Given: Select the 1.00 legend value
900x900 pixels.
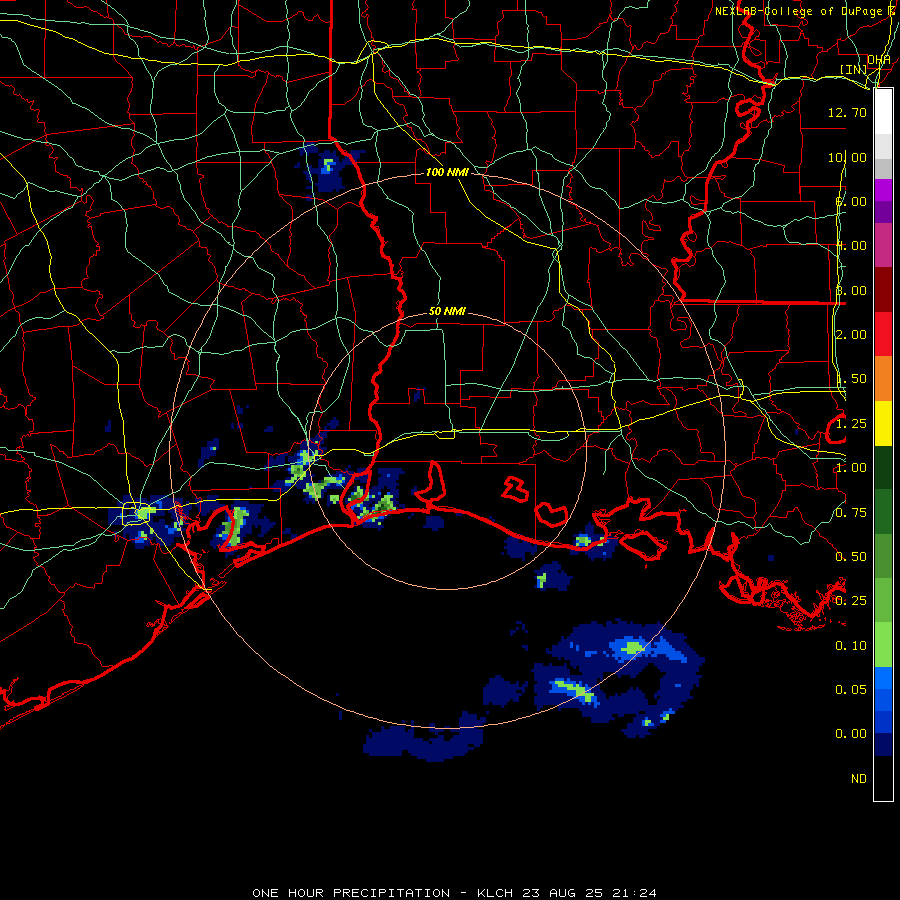Looking at the screenshot, I should pyautogui.click(x=851, y=468).
